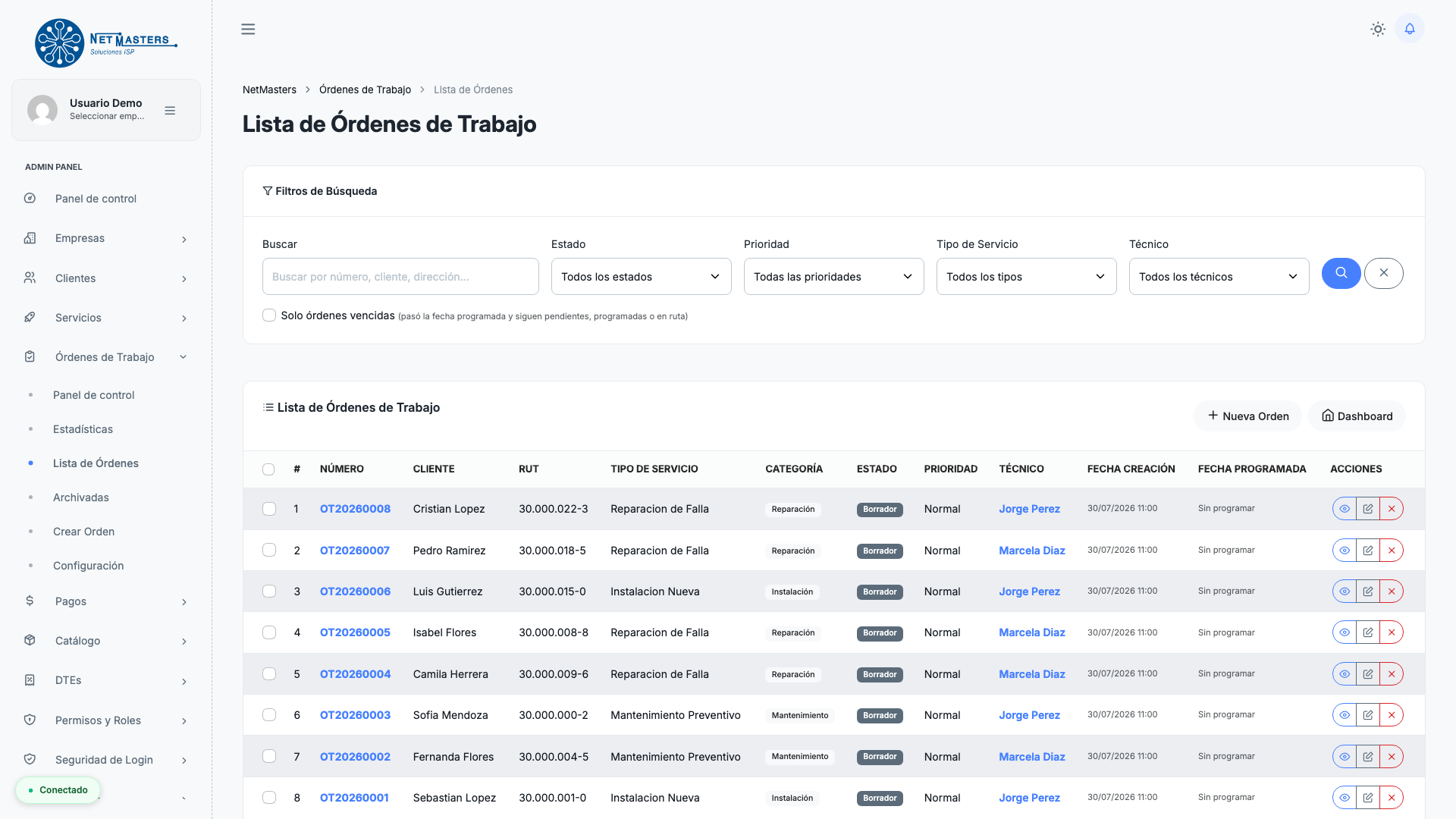View order OT20260006 with eye icon
Viewport: 1456px width, 819px height.
[1345, 591]
